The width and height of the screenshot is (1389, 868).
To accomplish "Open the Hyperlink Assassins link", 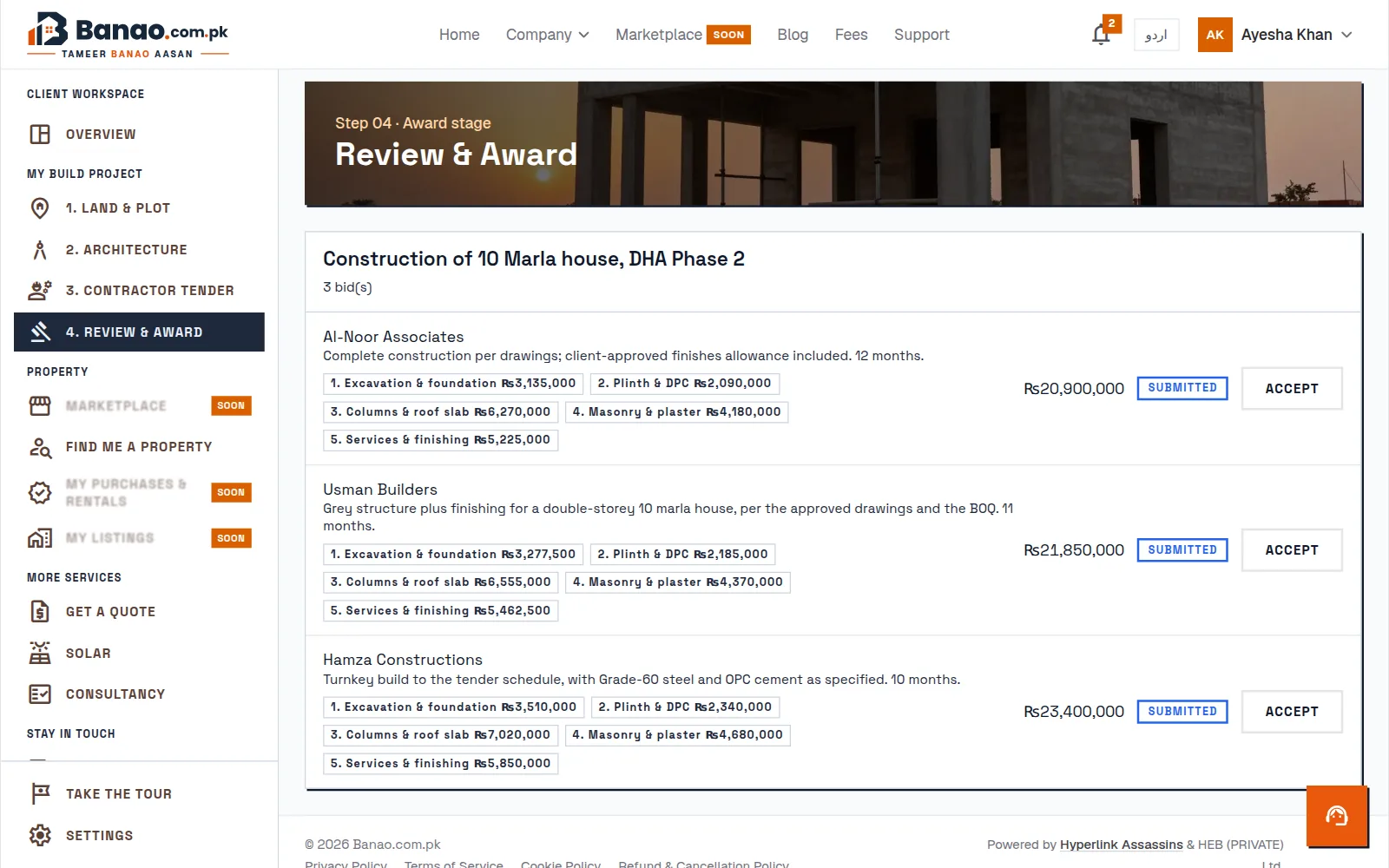I will point(1122,845).
